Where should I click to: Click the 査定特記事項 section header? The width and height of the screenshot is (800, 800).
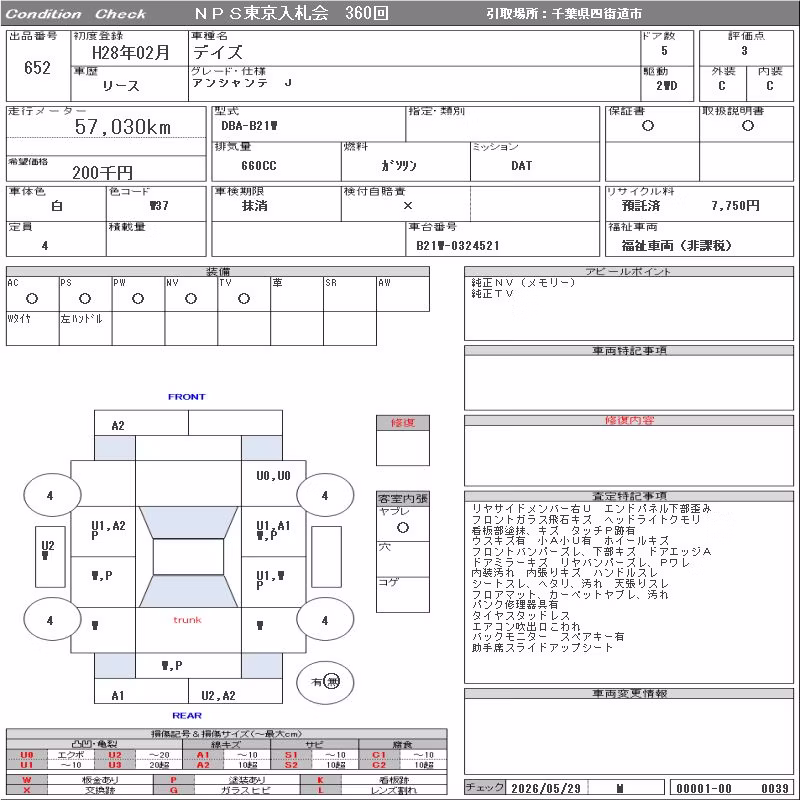pyautogui.click(x=629, y=495)
